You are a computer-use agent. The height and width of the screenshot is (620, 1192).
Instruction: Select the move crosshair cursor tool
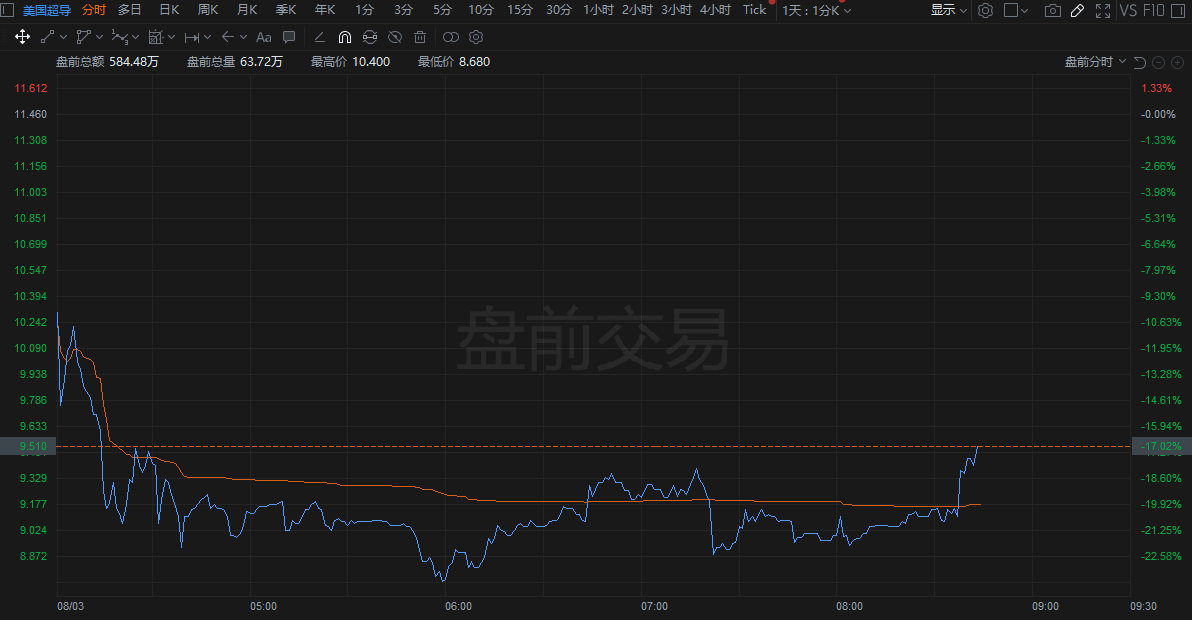point(22,37)
